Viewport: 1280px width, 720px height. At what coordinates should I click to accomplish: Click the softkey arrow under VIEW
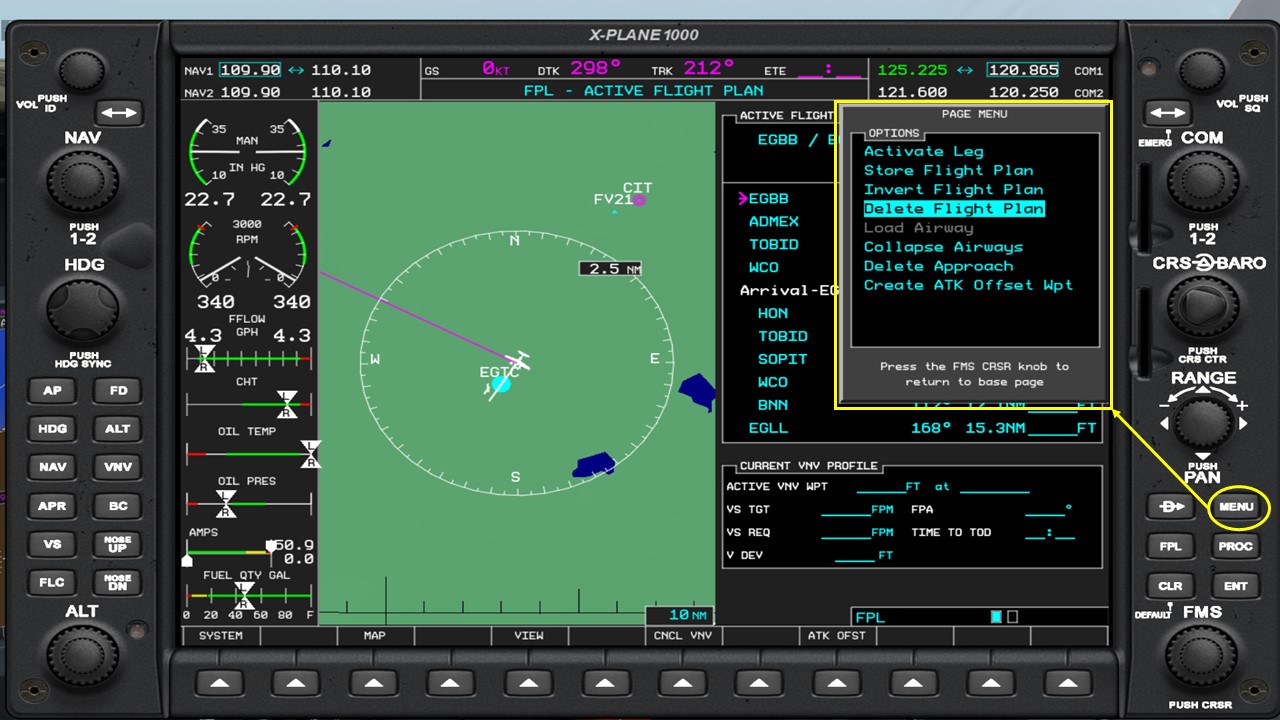click(x=528, y=683)
